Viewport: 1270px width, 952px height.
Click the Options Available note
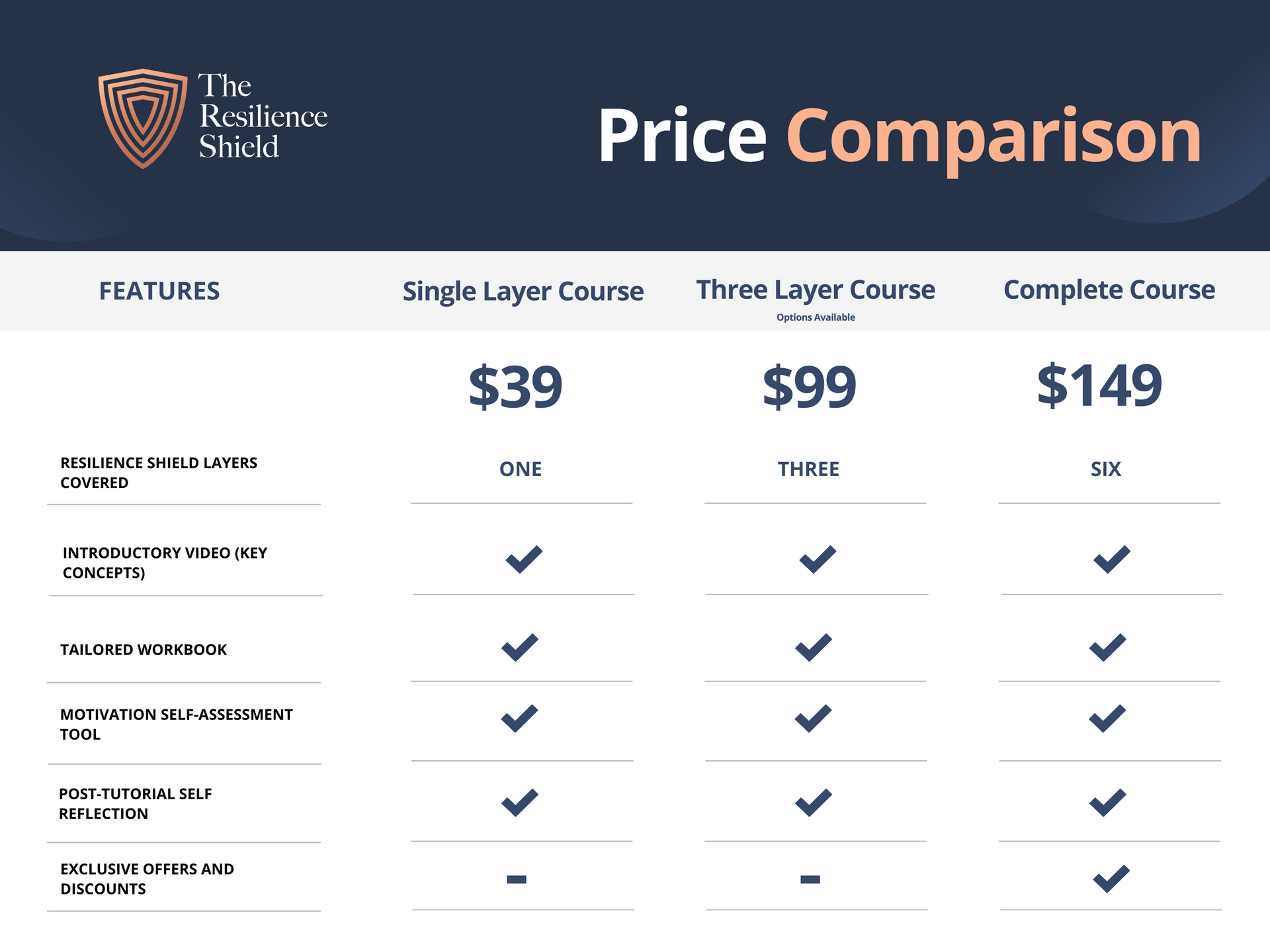(816, 317)
